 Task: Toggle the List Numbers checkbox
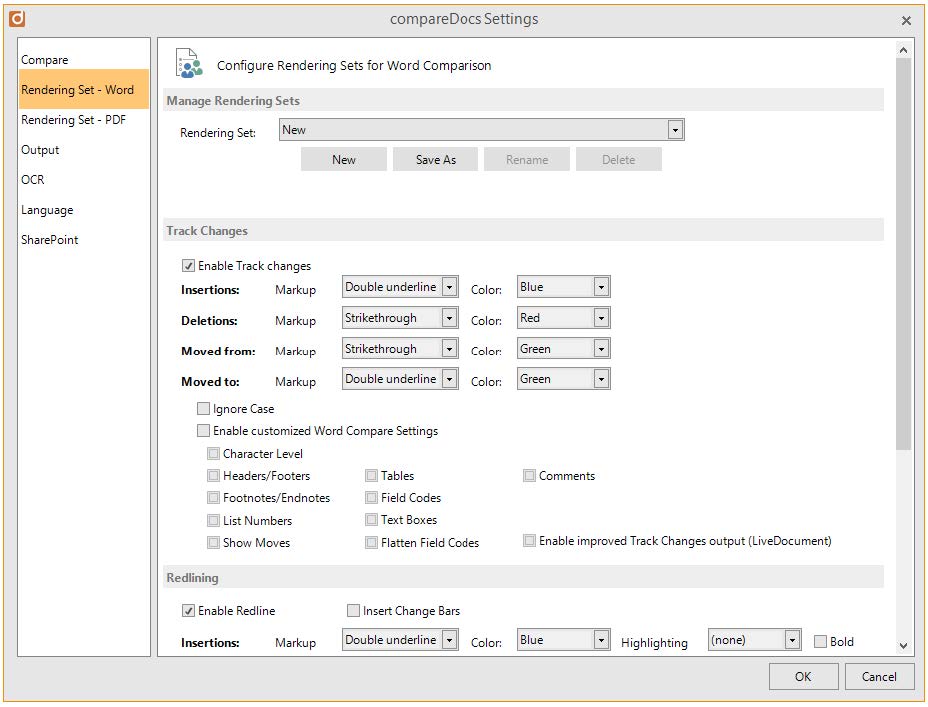(213, 520)
